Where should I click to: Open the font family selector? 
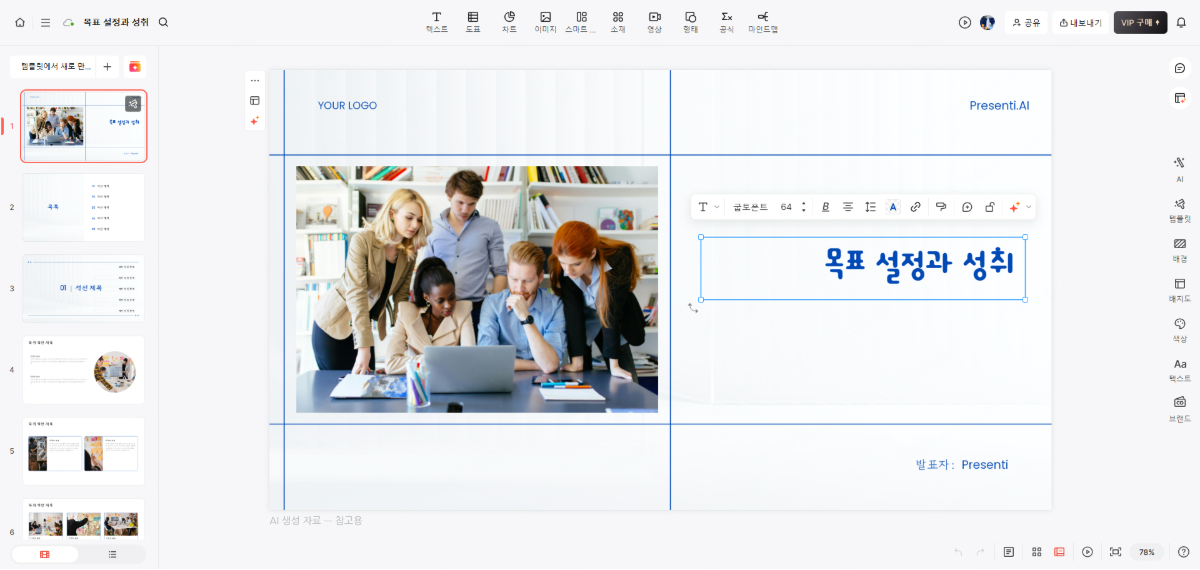[x=750, y=207]
